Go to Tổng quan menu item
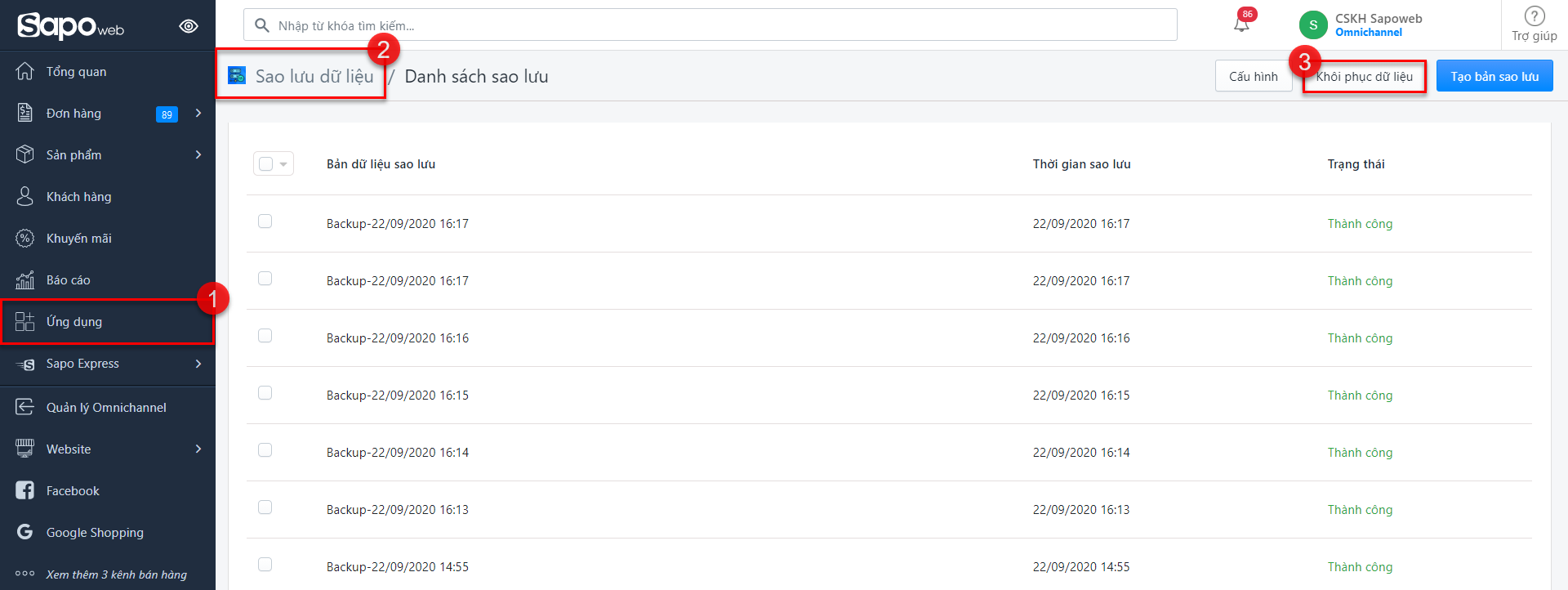The image size is (1568, 590). point(76,72)
